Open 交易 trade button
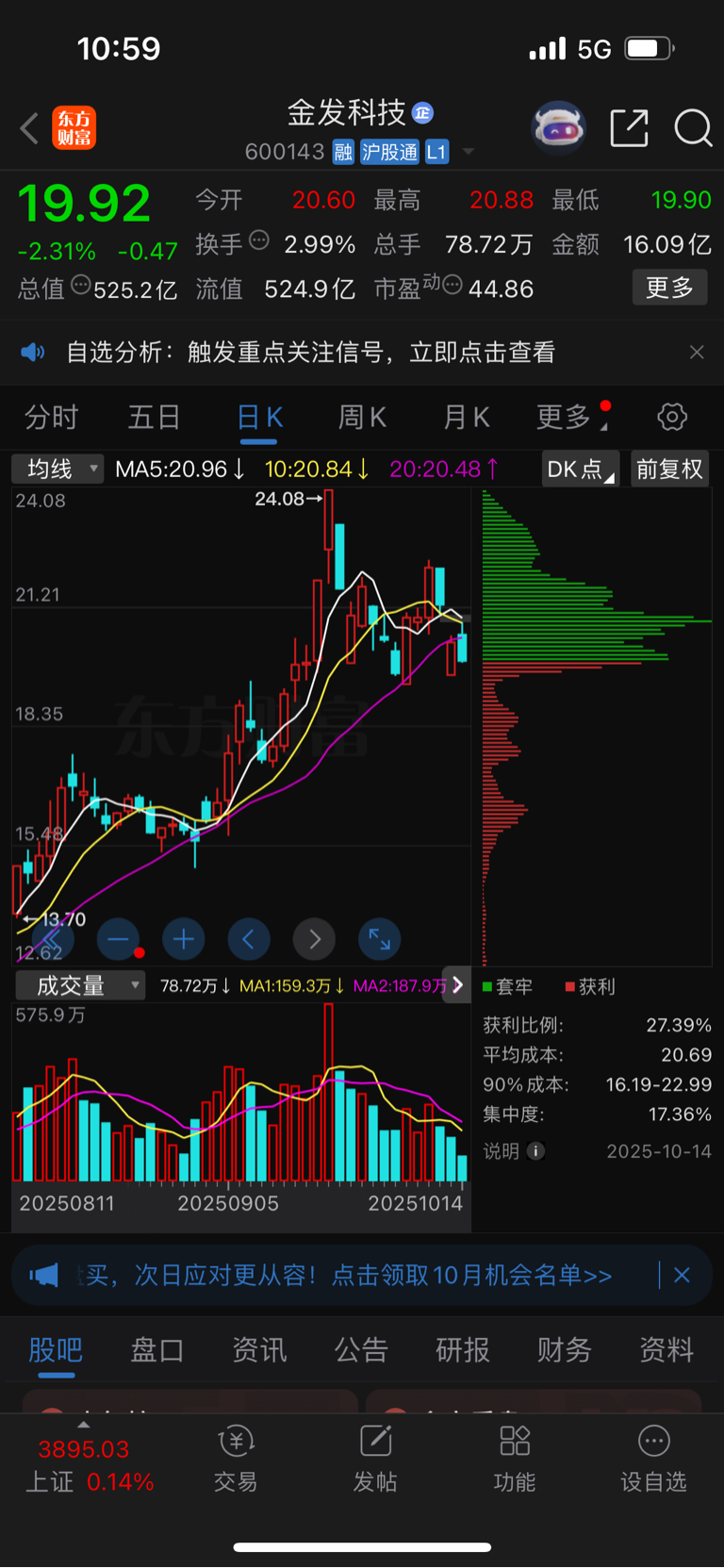 coord(236,1460)
